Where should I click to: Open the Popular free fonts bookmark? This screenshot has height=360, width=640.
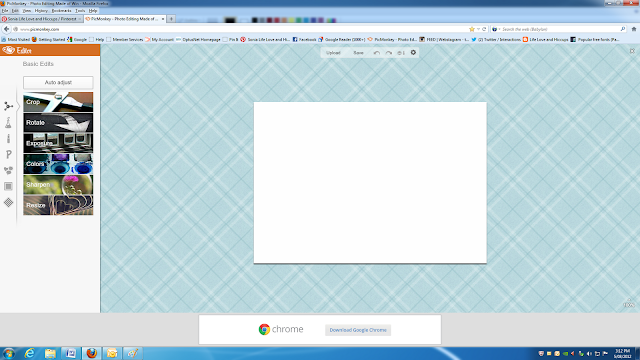595,40
